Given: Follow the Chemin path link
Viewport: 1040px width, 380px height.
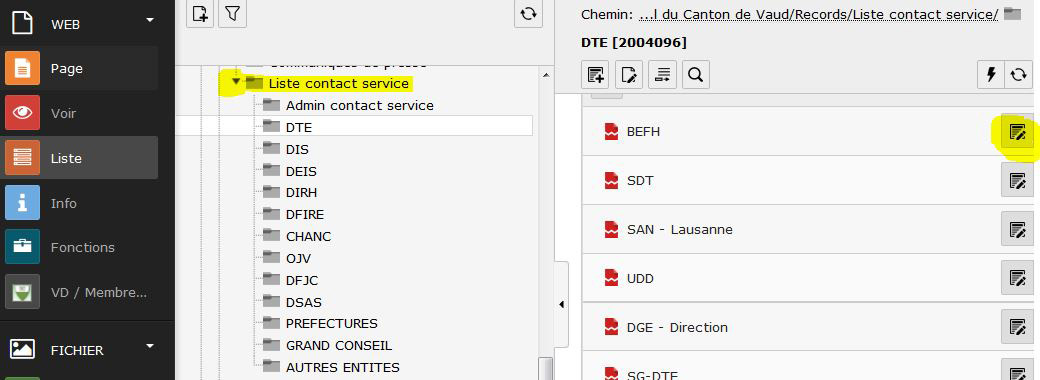Looking at the screenshot, I should click(818, 15).
